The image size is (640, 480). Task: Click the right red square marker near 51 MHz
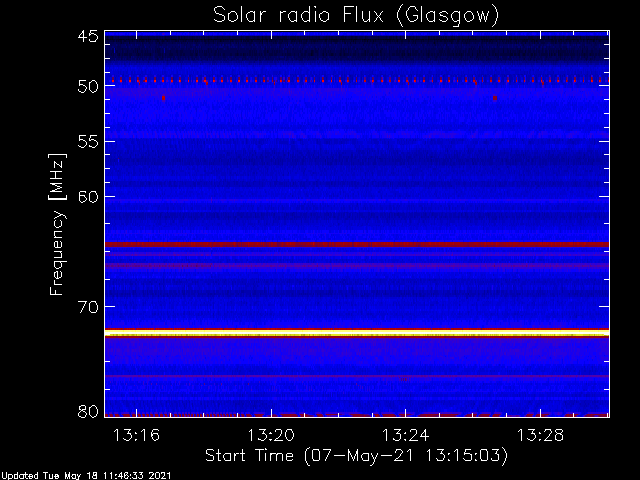point(495,98)
